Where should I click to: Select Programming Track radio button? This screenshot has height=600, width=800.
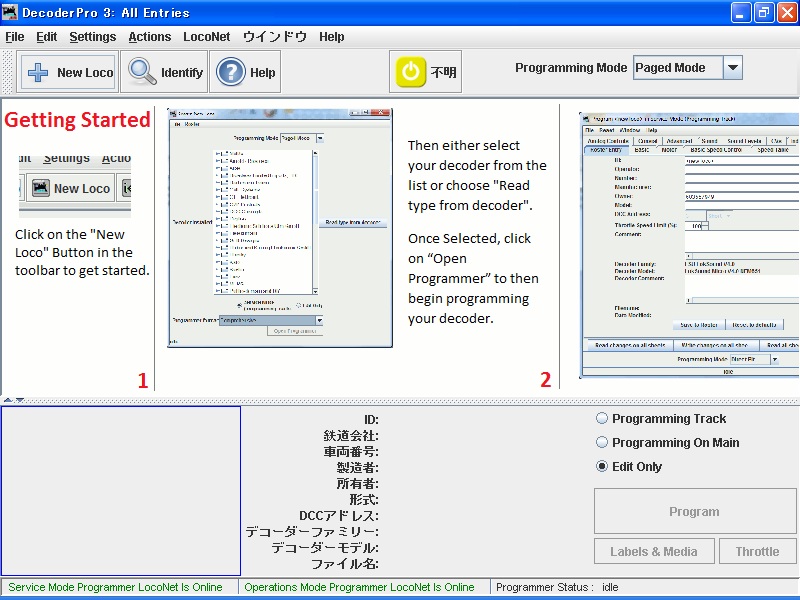602,418
